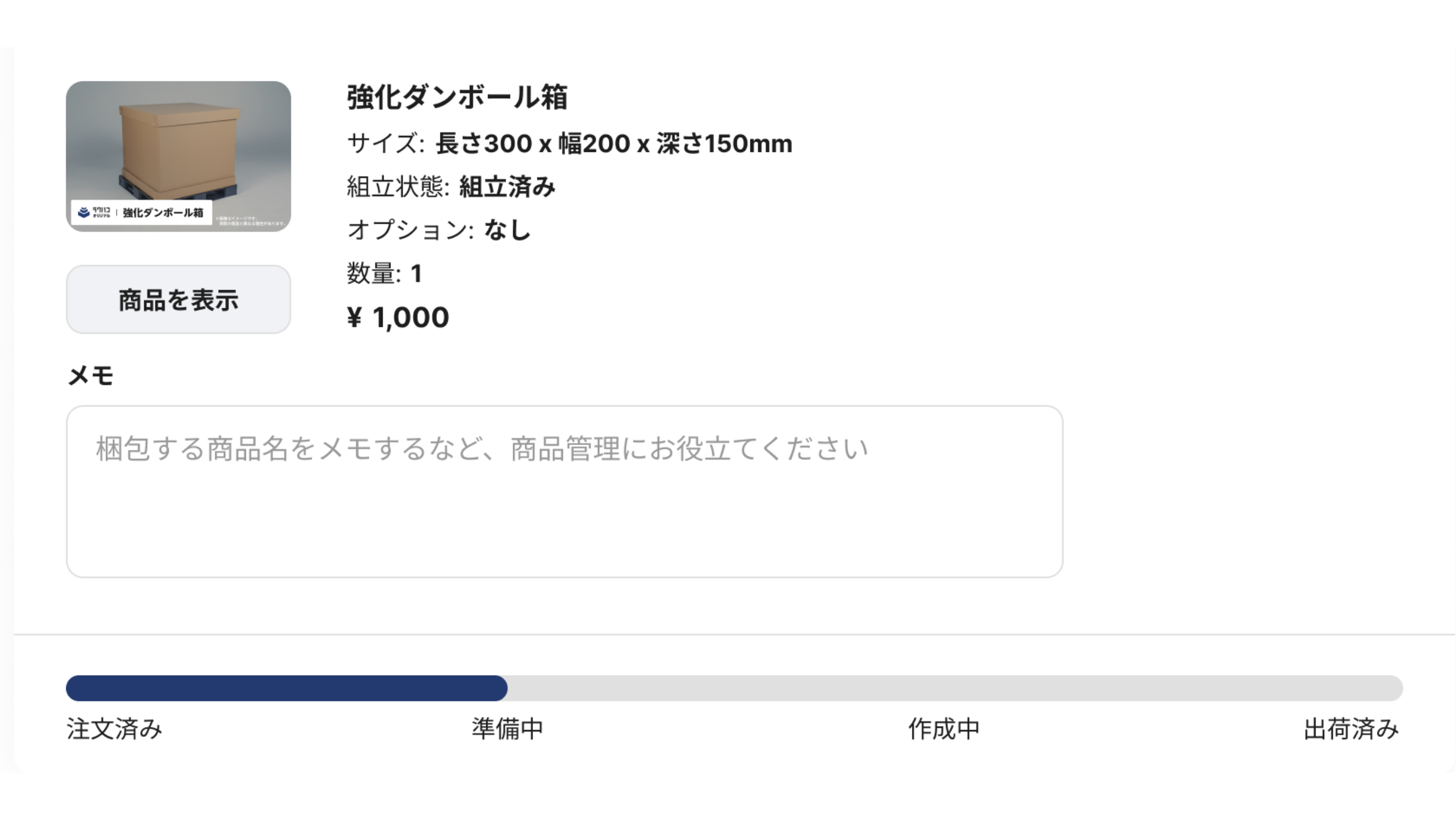Screen dimensions: 1456x820
Task: Click the オプション value なし
Action: point(507,230)
